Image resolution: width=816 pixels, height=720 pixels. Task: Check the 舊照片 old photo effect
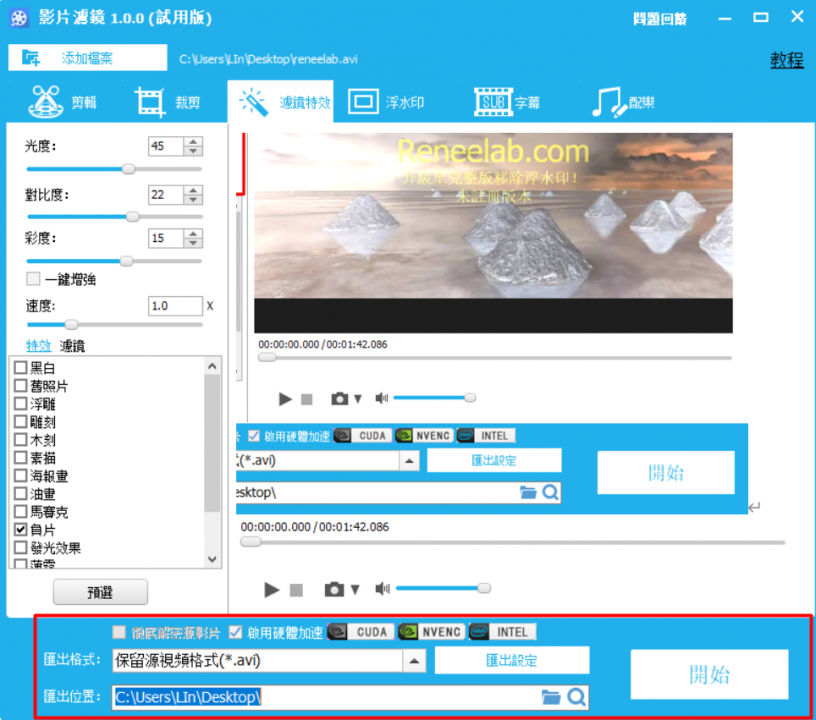[20, 386]
